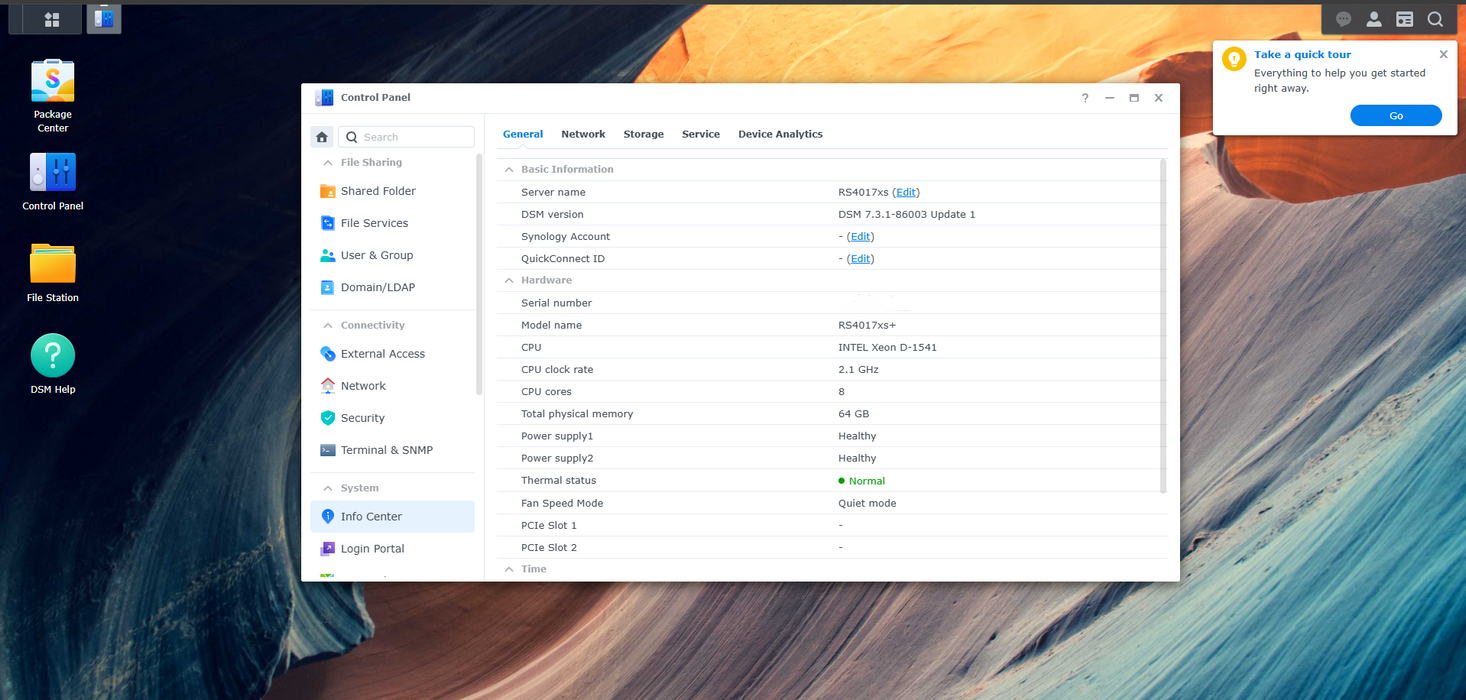
Task: Click the Shared Folder sidebar icon
Action: pos(327,191)
